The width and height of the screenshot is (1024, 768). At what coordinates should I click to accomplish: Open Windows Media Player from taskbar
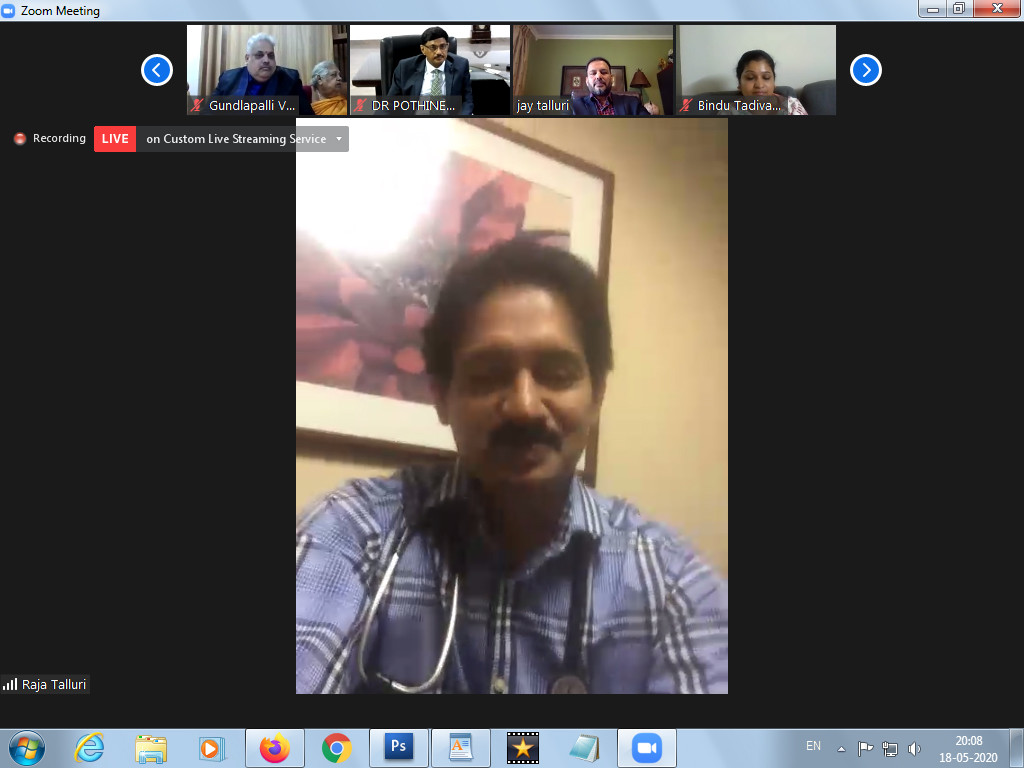click(x=211, y=747)
